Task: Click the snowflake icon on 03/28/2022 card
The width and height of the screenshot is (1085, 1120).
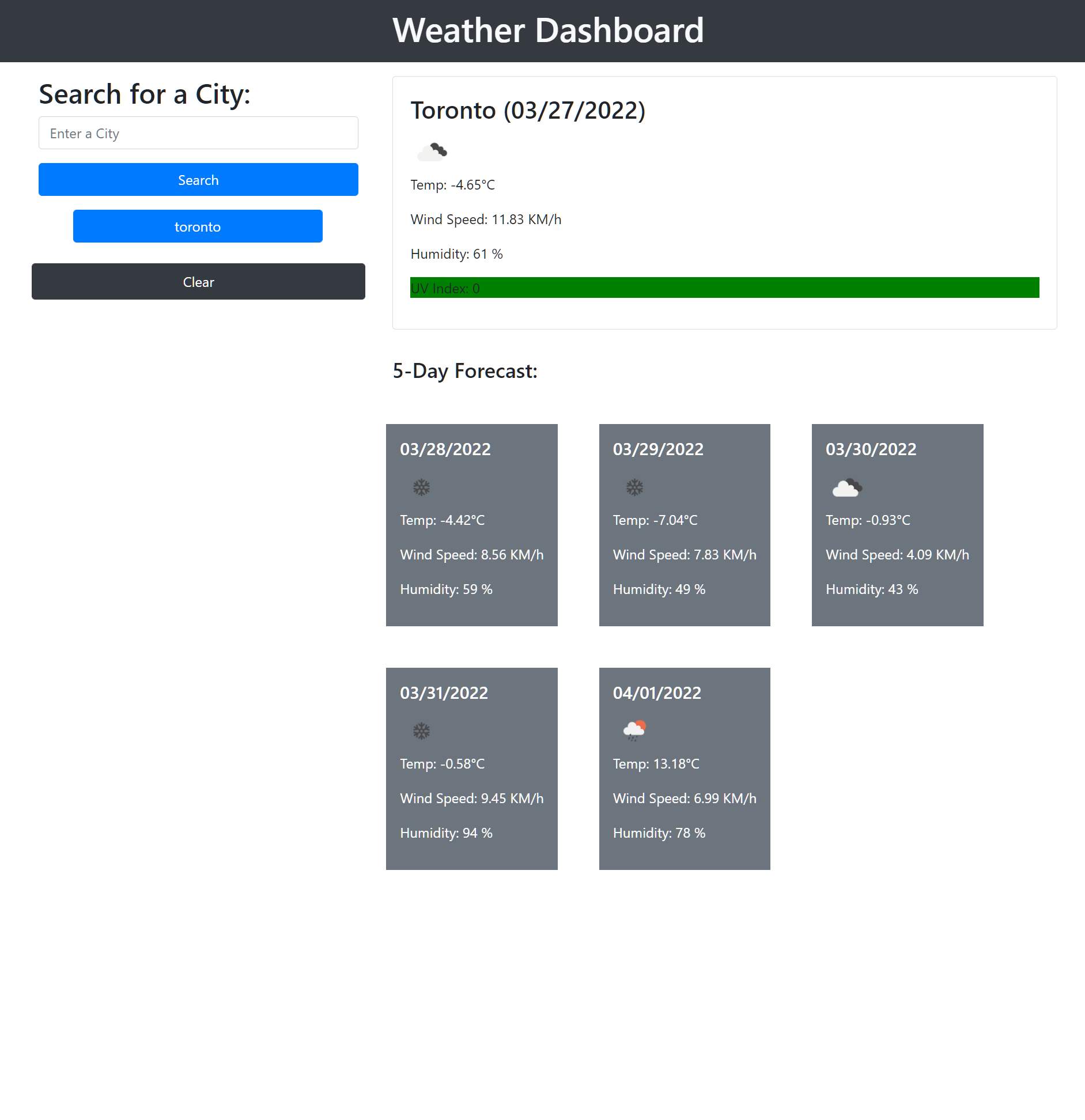Action: click(422, 487)
